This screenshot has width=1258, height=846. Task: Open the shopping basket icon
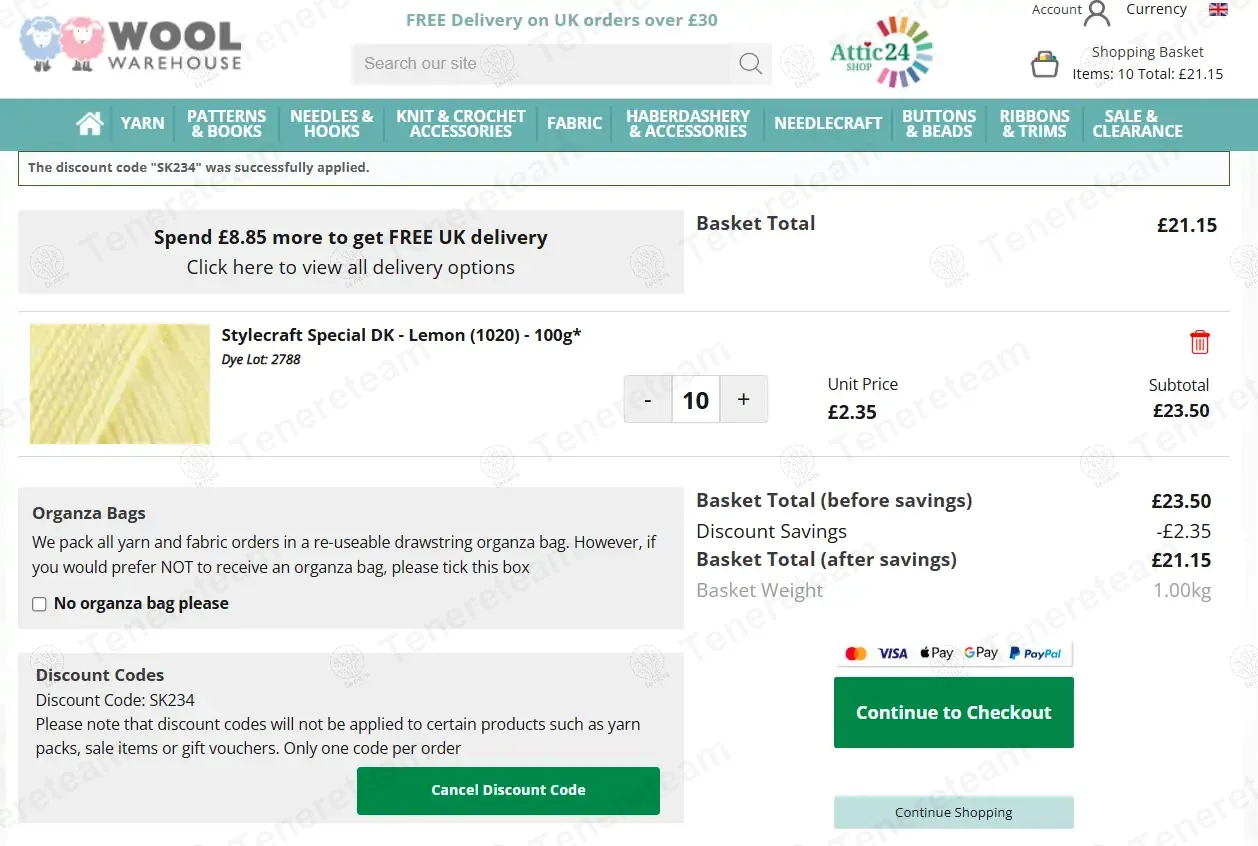coord(1045,65)
